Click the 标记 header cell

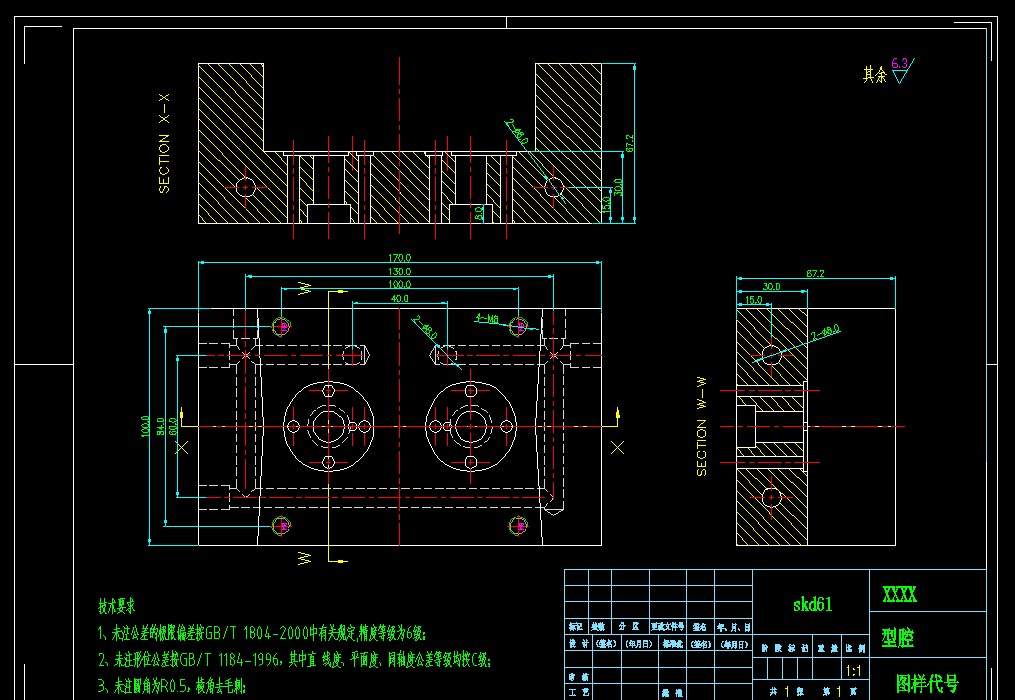[x=576, y=627]
